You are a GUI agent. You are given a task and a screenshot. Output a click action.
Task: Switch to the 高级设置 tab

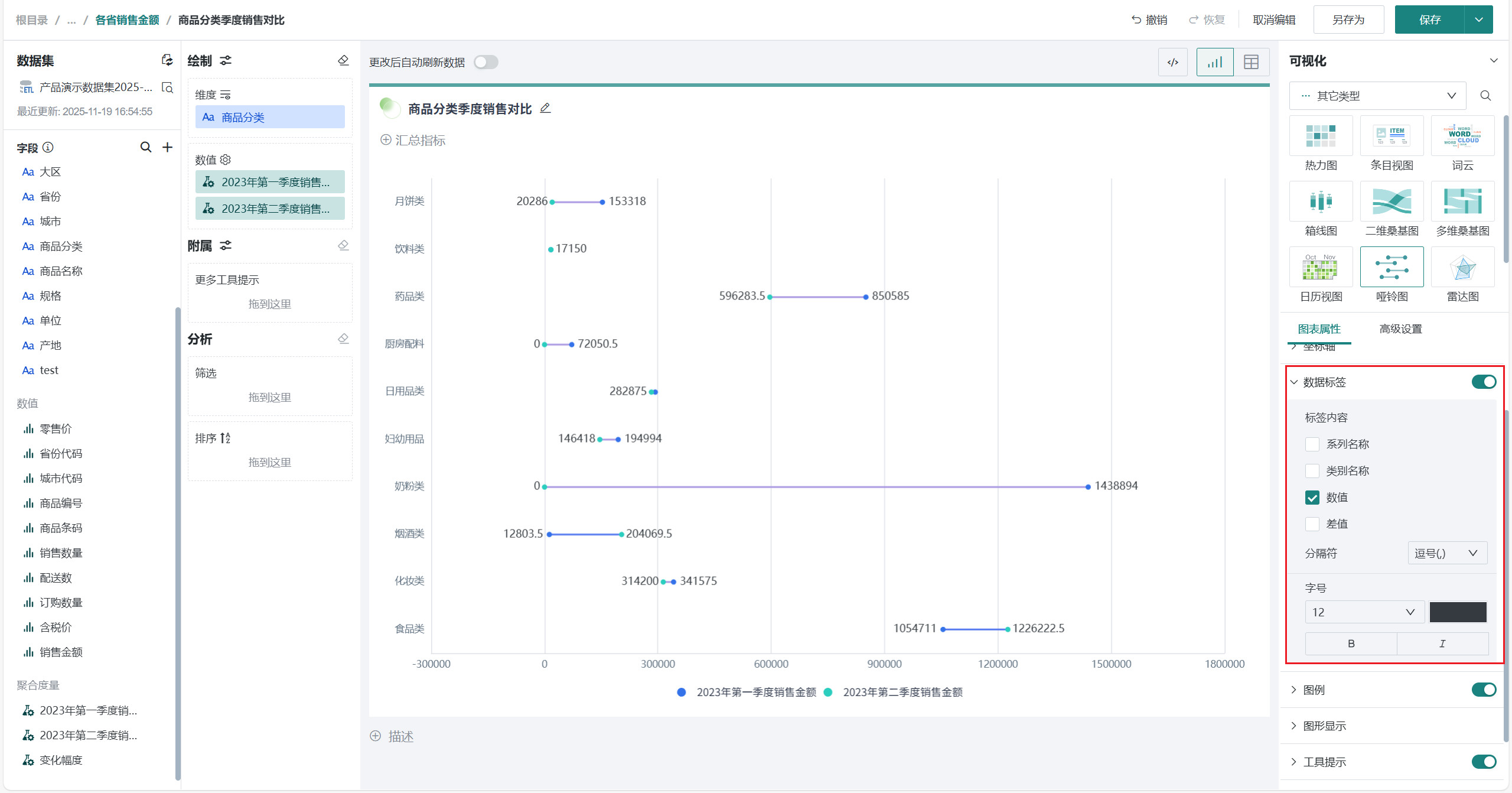pos(1400,329)
